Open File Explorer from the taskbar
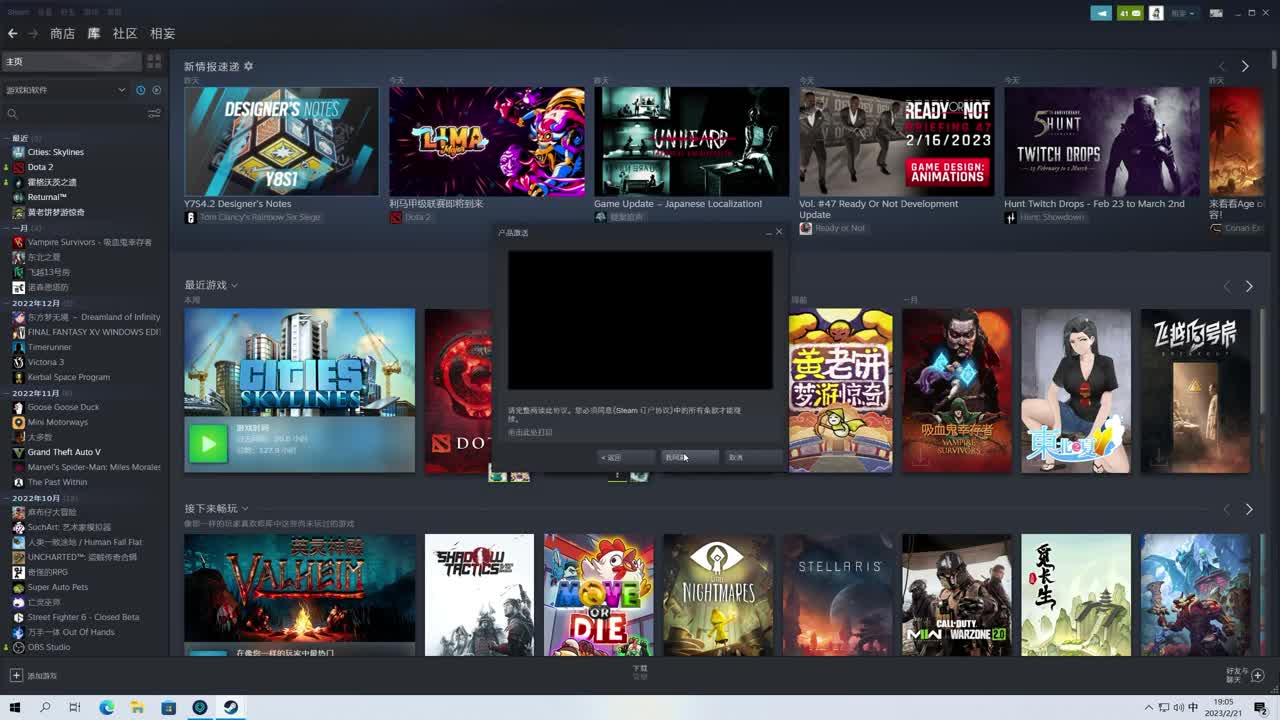The image size is (1280, 720). [x=137, y=708]
